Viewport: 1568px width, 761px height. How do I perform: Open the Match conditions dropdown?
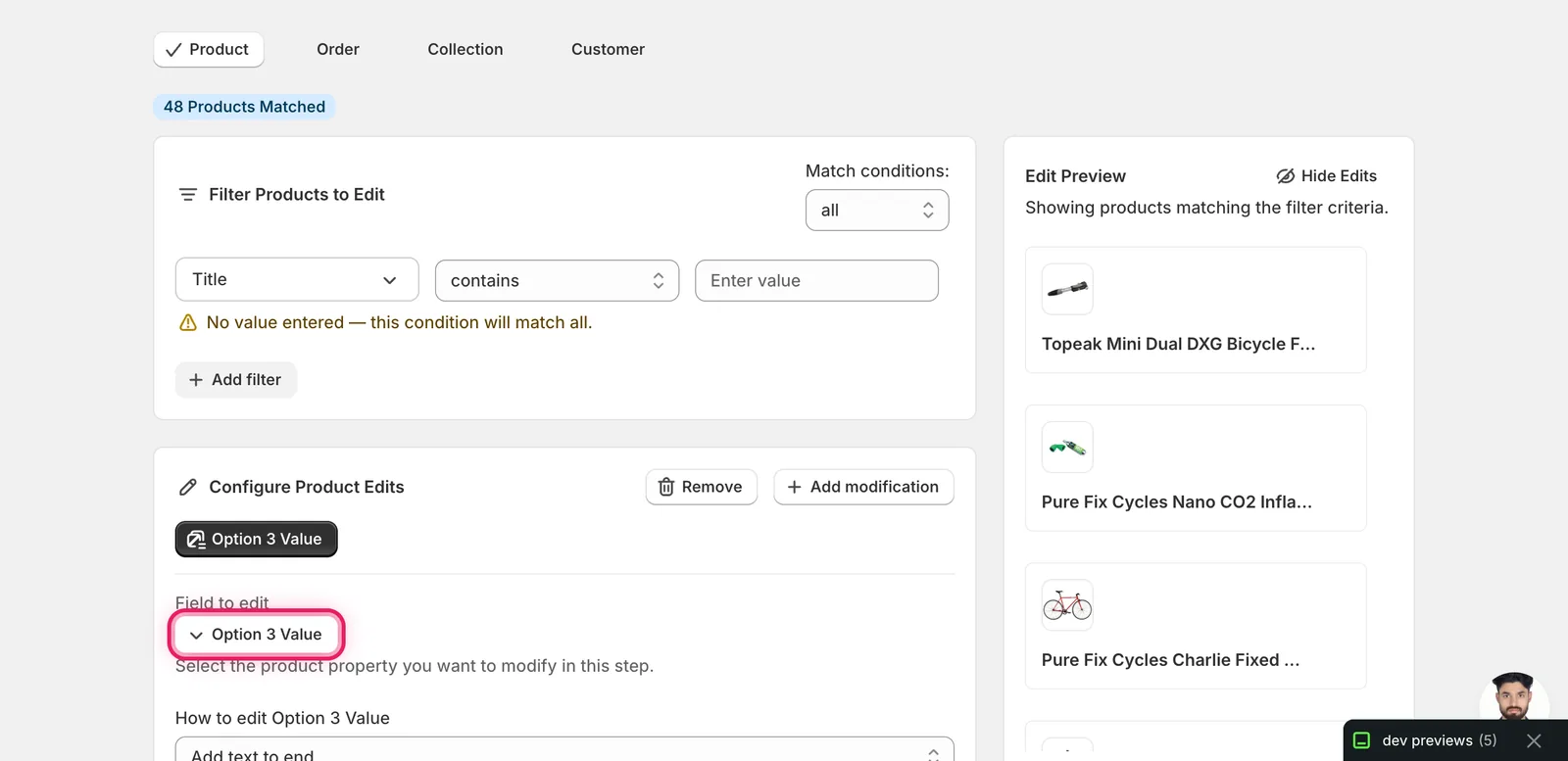(877, 211)
